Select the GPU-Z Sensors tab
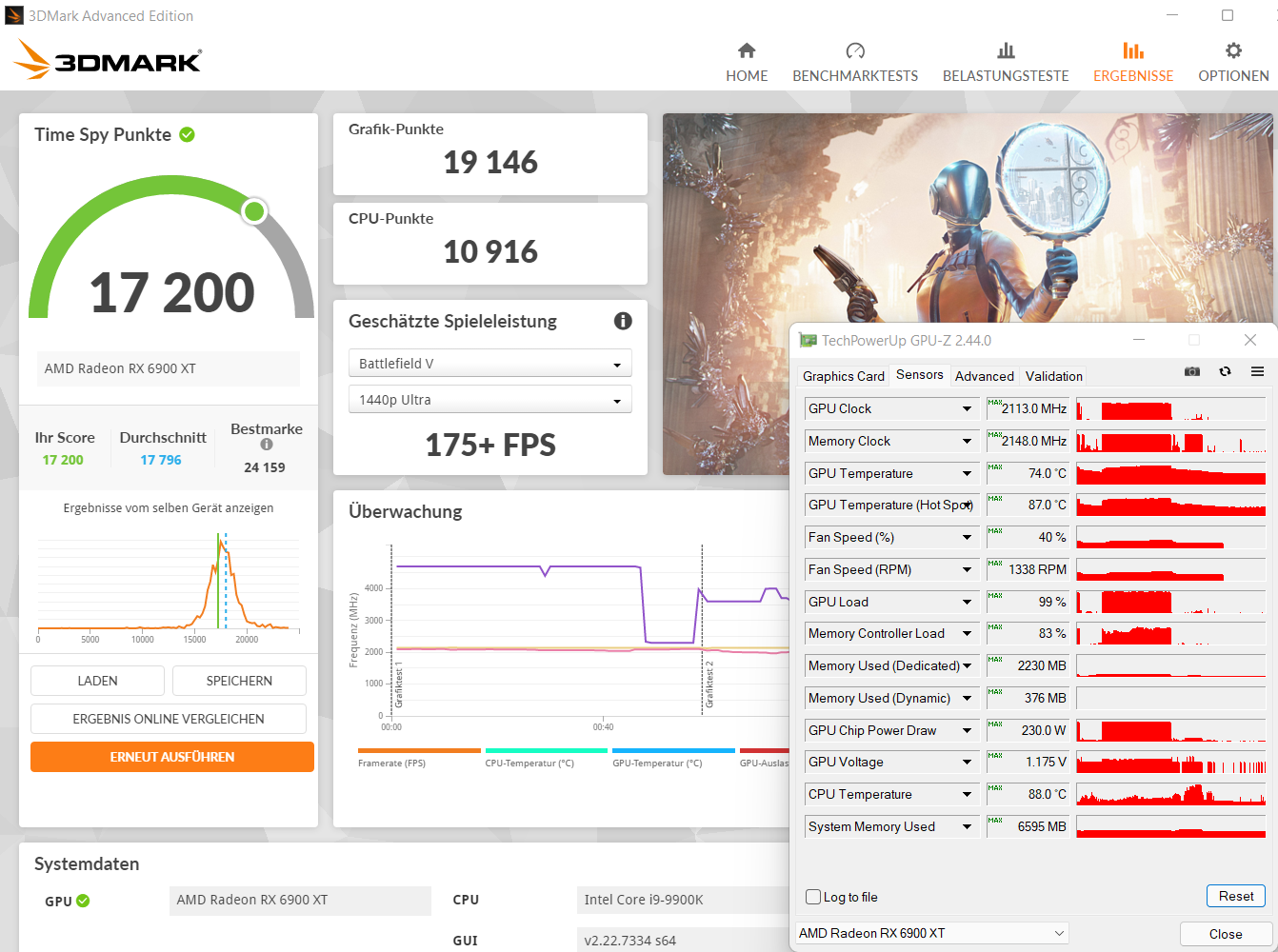This screenshot has width=1278, height=952. click(x=920, y=374)
